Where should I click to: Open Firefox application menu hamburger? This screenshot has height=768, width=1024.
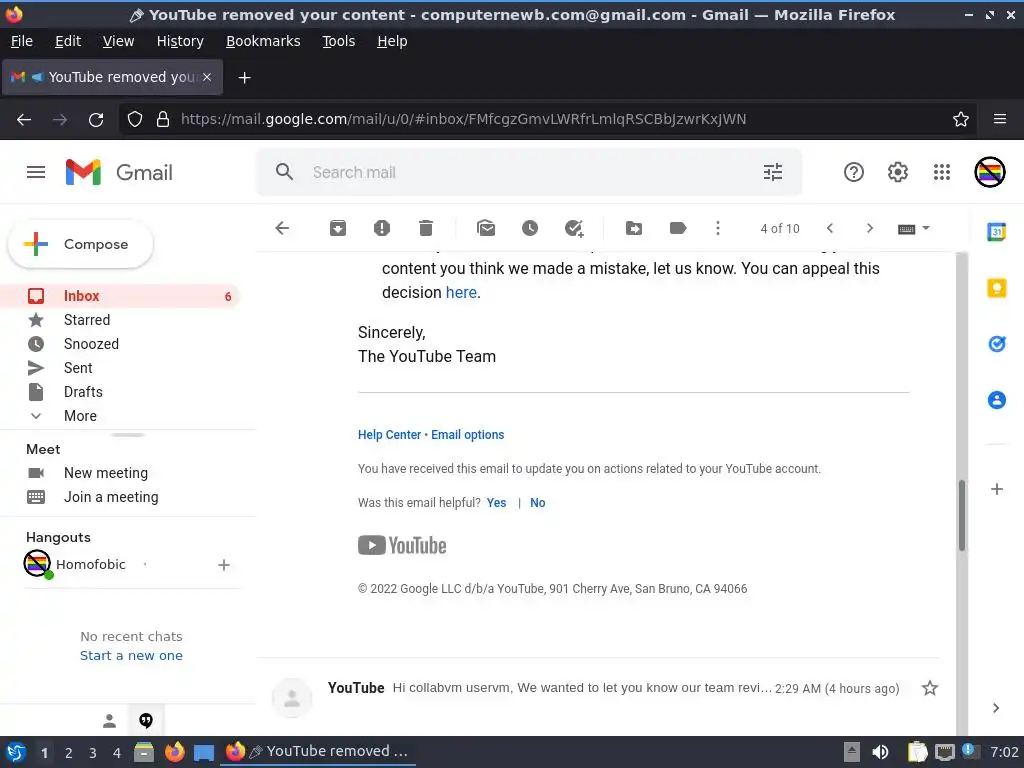(999, 119)
